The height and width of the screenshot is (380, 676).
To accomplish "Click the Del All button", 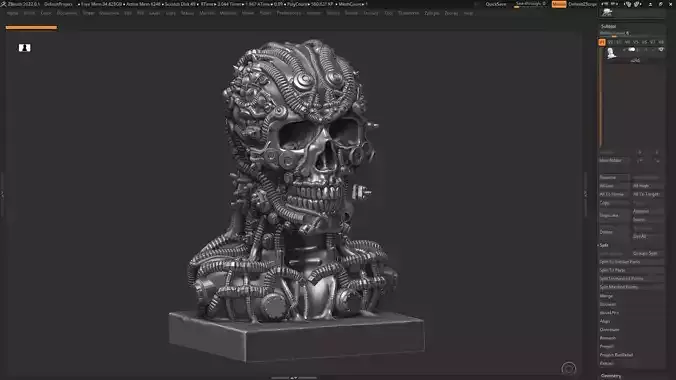I will coord(648,236).
